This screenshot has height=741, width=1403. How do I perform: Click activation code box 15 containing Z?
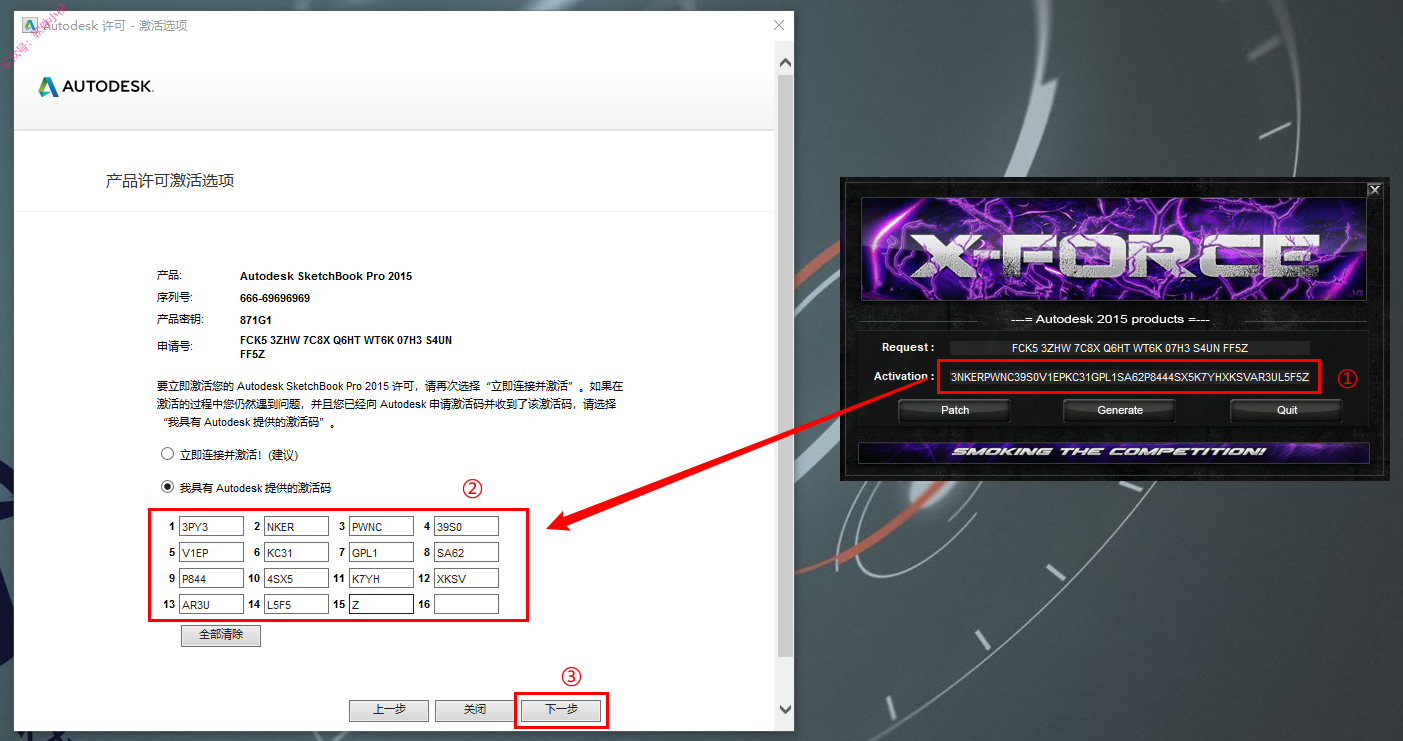381,604
